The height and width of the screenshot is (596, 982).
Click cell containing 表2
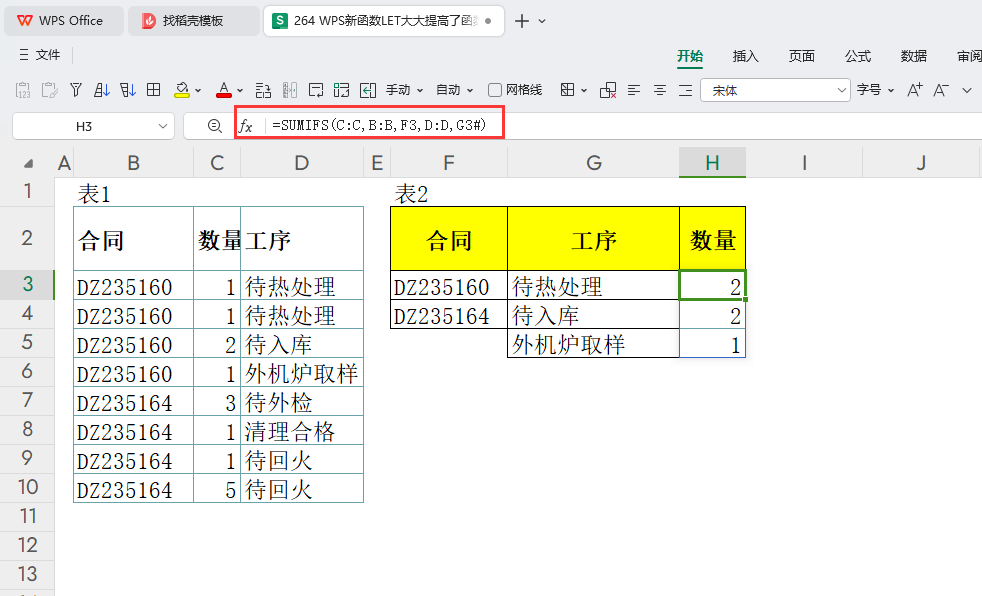coord(449,193)
